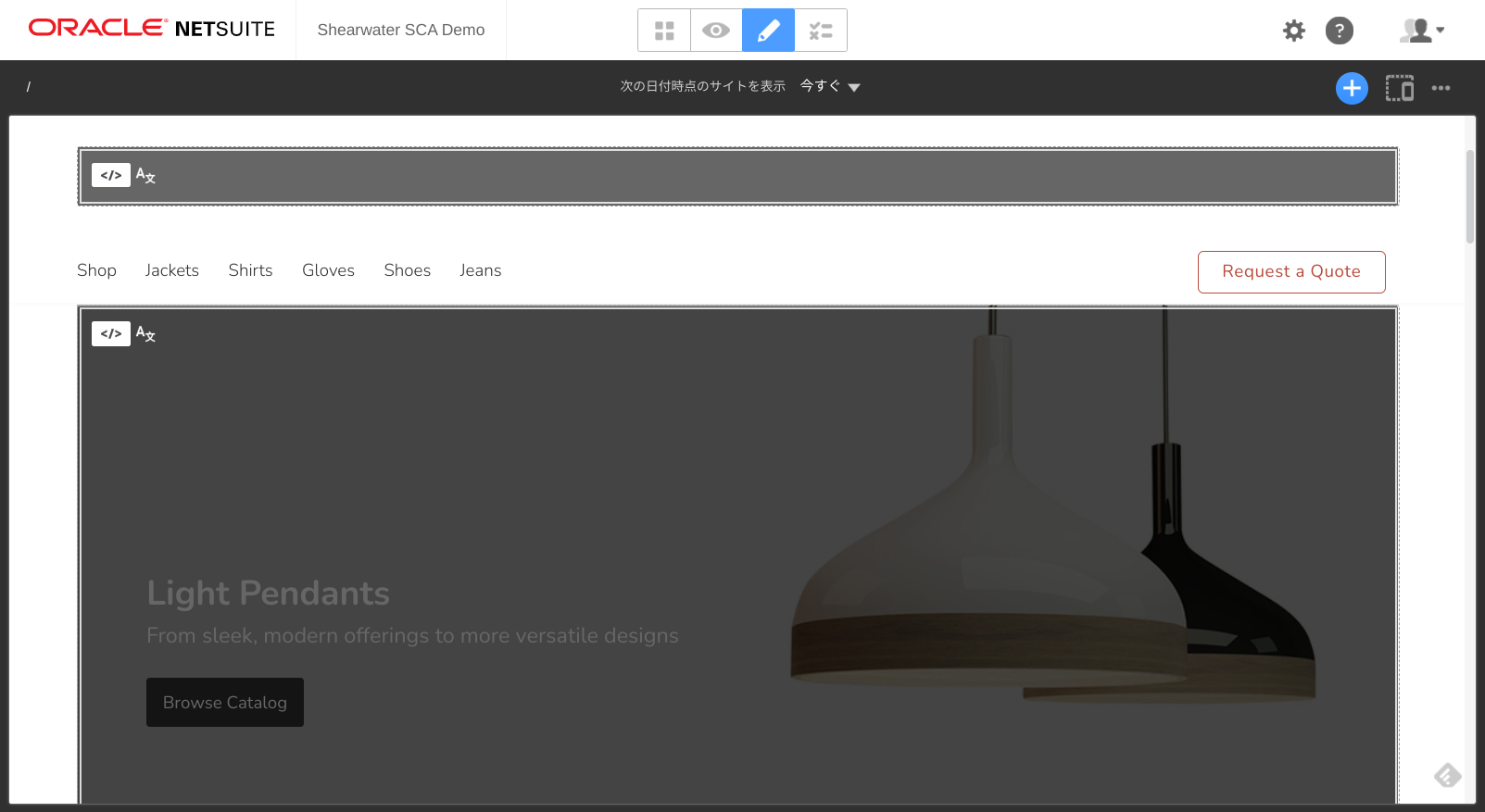Click the Browse Catalog button

tap(225, 702)
